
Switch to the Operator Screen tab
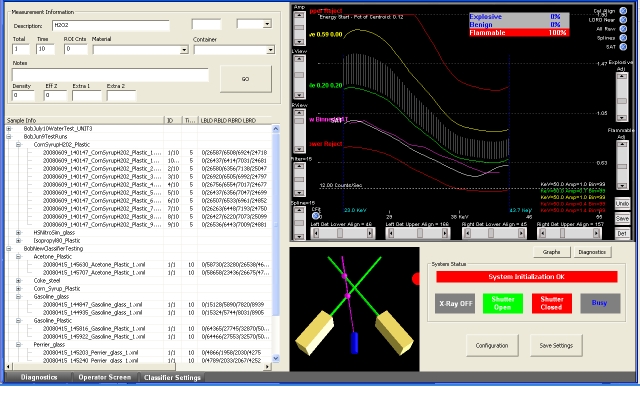coord(105,377)
